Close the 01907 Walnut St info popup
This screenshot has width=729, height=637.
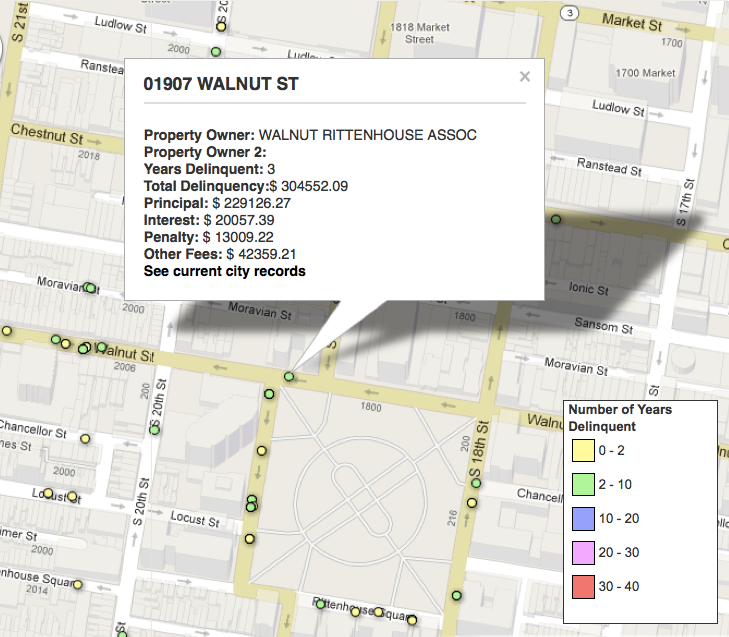click(x=525, y=77)
